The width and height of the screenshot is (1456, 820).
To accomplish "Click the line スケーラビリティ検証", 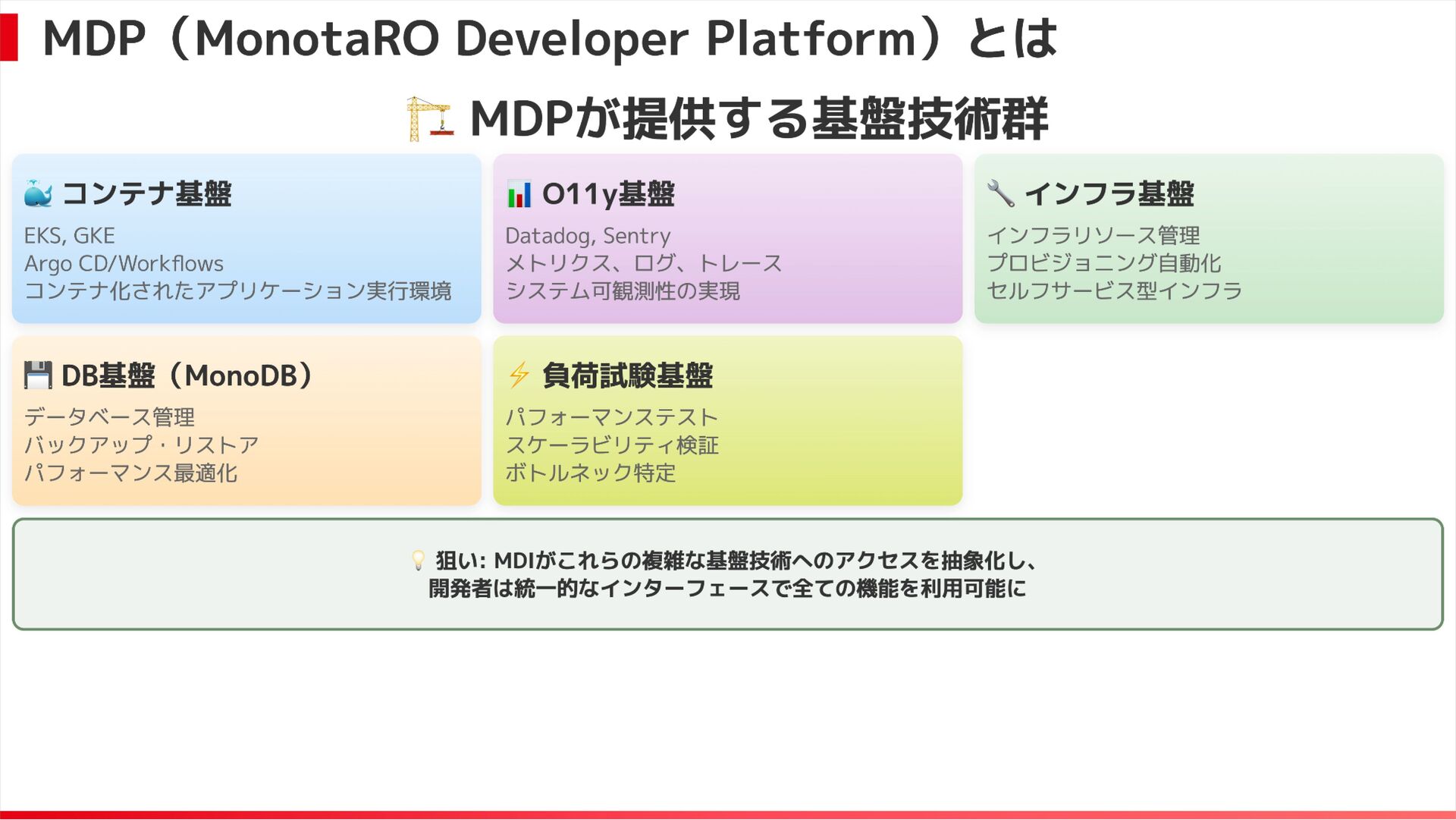I will coord(611,445).
